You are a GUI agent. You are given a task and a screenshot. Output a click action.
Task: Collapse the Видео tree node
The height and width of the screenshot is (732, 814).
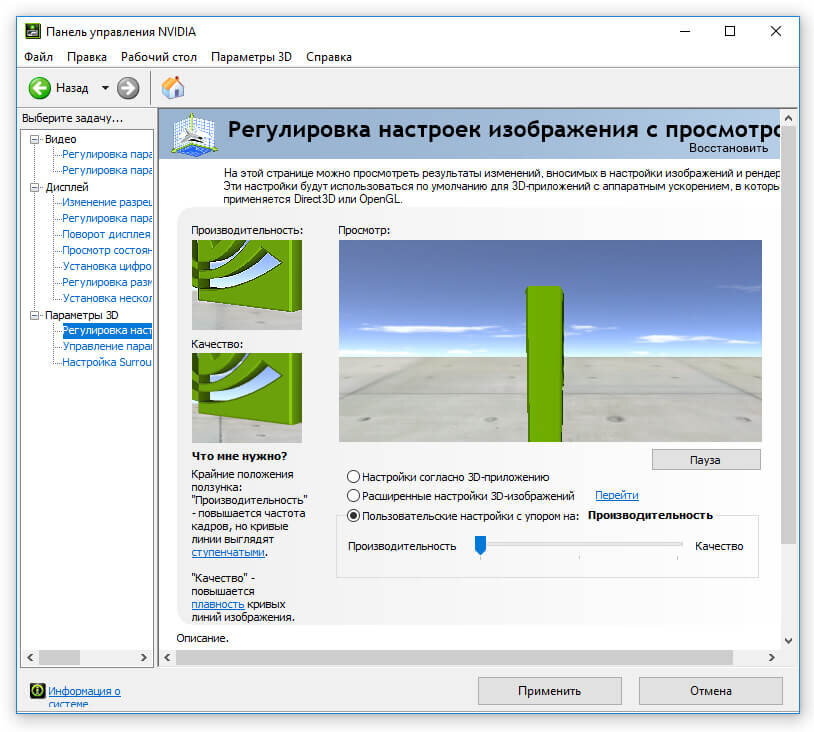[34, 139]
